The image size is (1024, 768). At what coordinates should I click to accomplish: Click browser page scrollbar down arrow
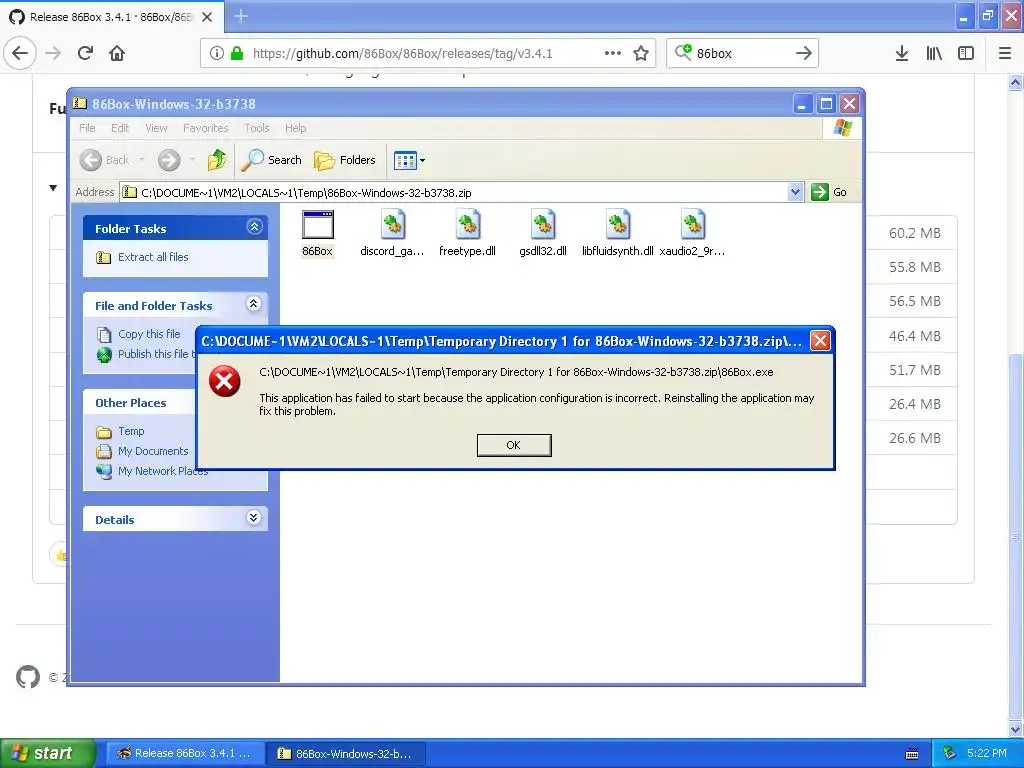(x=1015, y=729)
